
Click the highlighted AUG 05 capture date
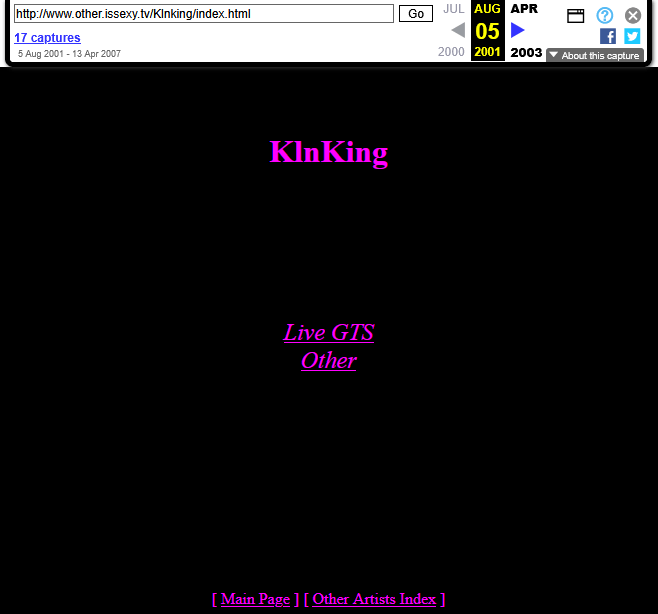[488, 30]
